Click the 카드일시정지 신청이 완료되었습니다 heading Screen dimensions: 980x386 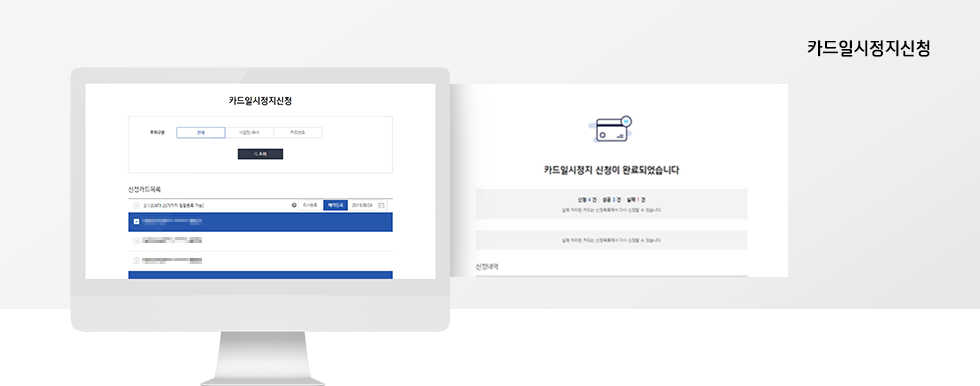coord(611,170)
